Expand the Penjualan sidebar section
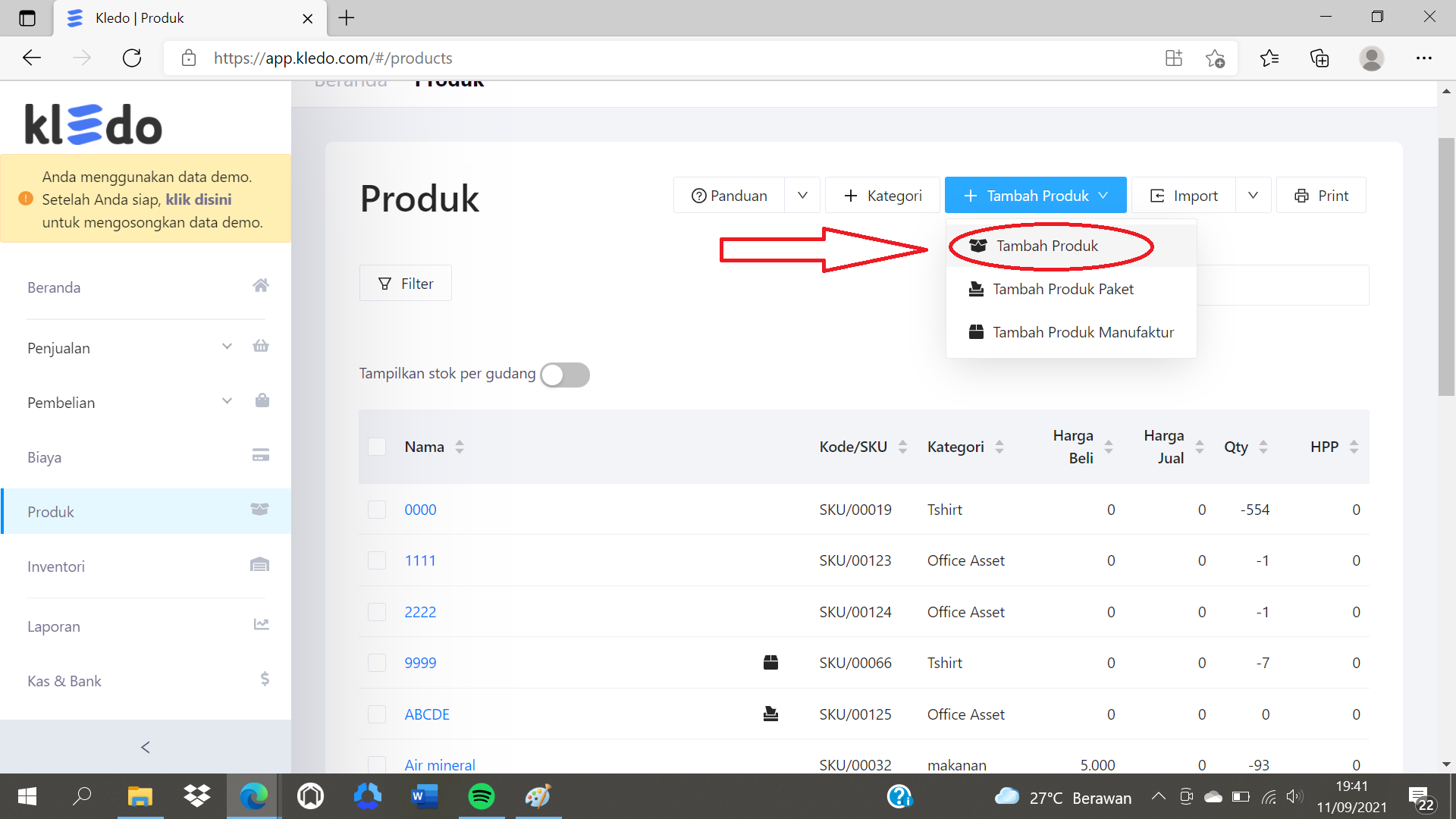Image resolution: width=1456 pixels, height=819 pixels. point(227,346)
